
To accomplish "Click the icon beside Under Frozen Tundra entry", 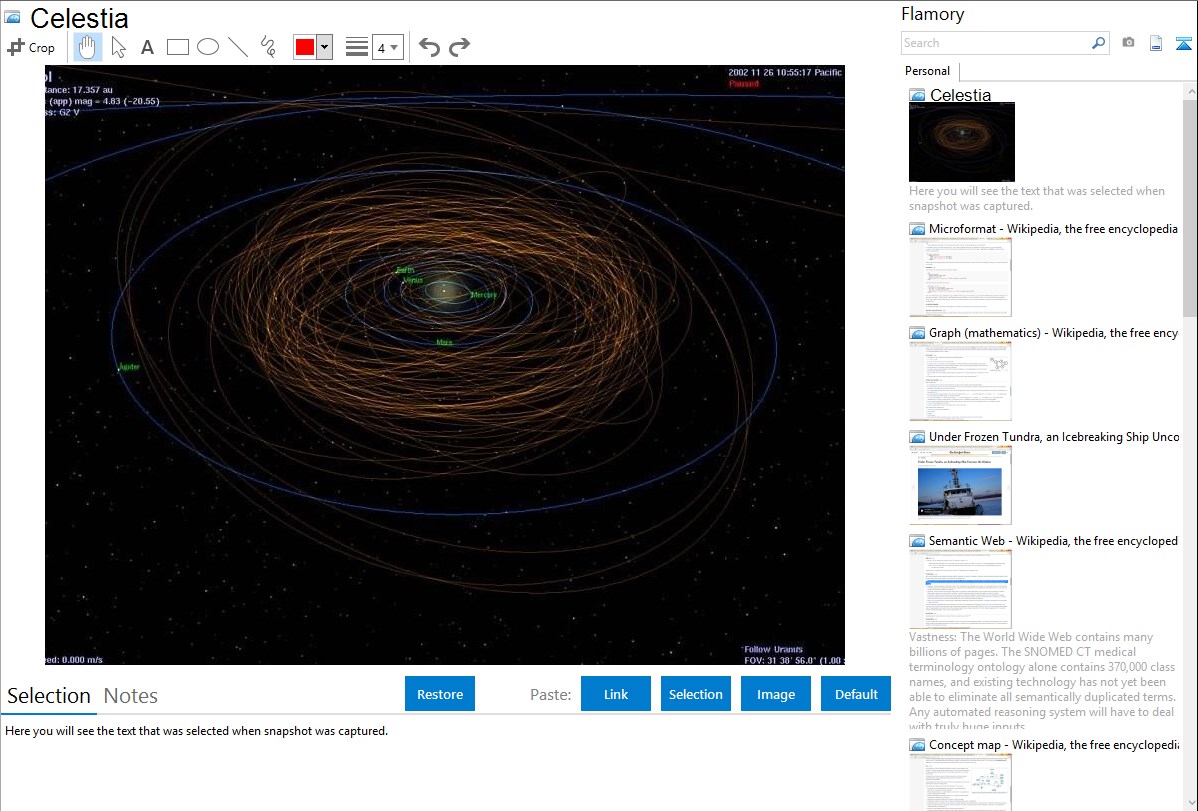I will point(917,436).
